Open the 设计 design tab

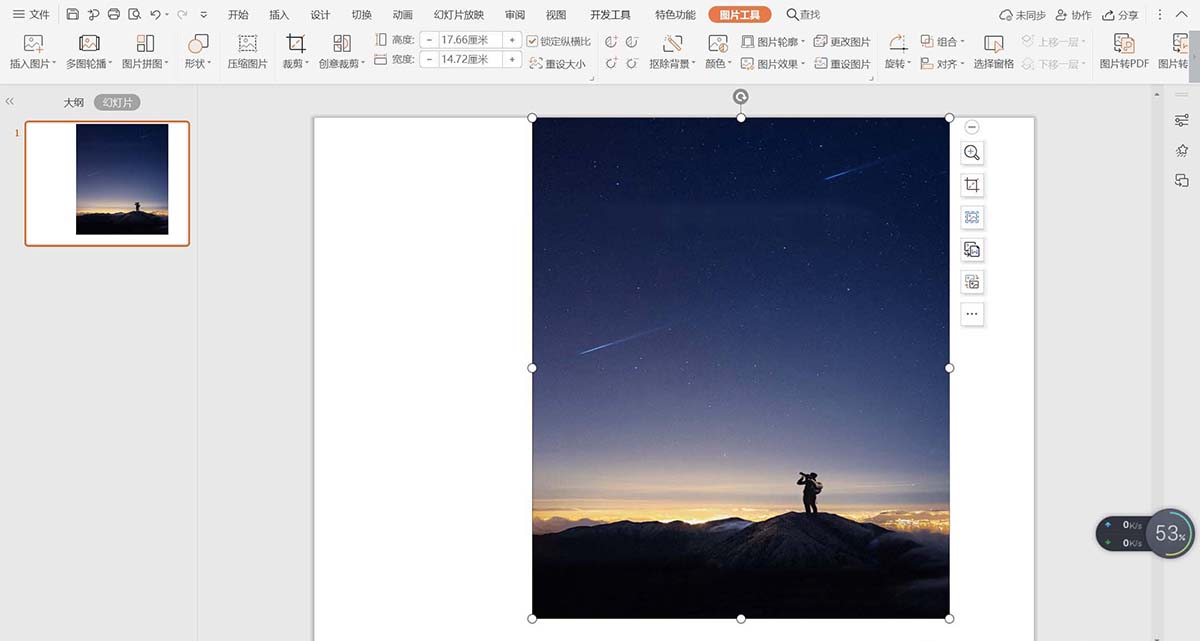320,15
